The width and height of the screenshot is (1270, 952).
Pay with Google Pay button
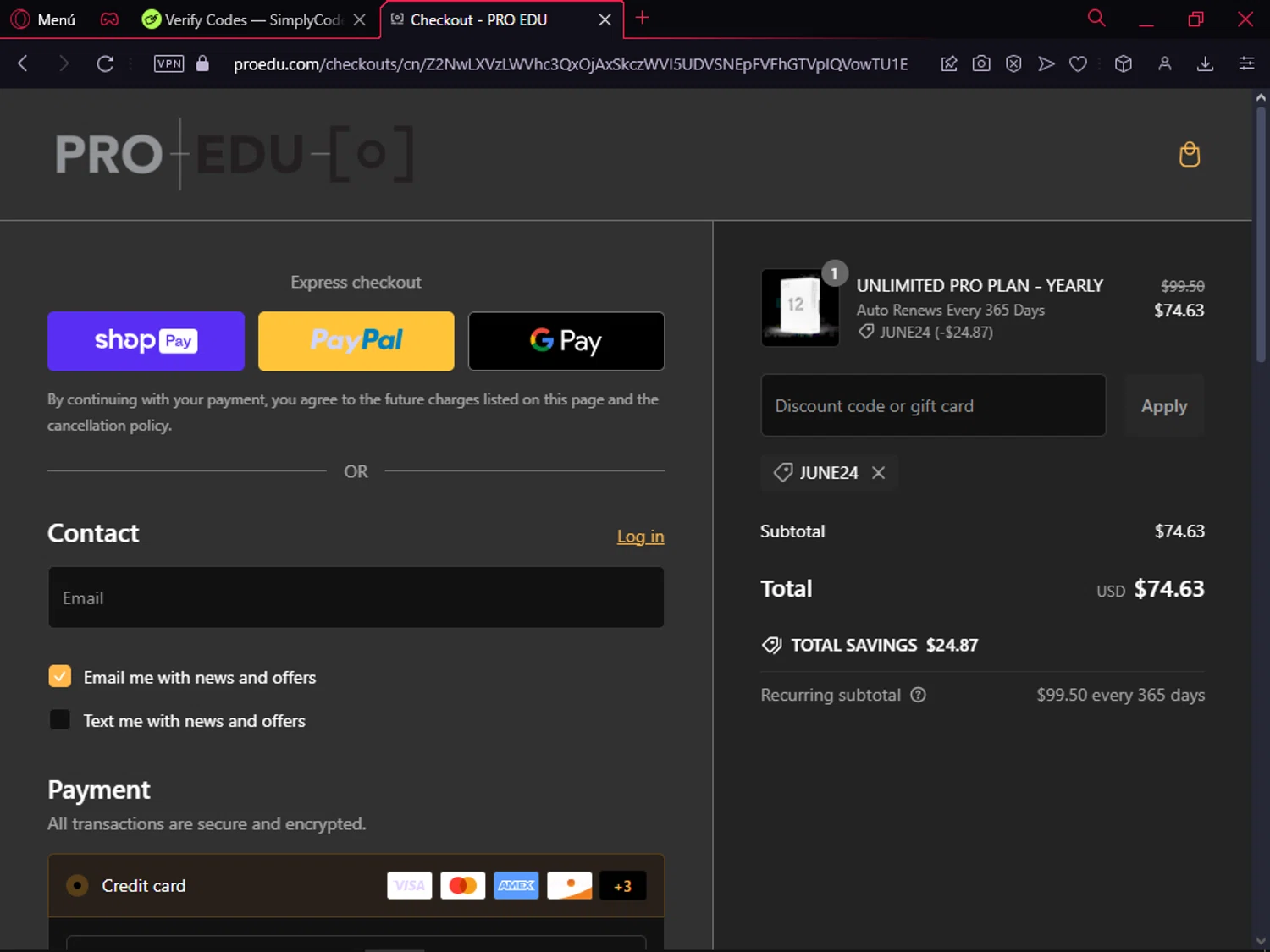[566, 341]
